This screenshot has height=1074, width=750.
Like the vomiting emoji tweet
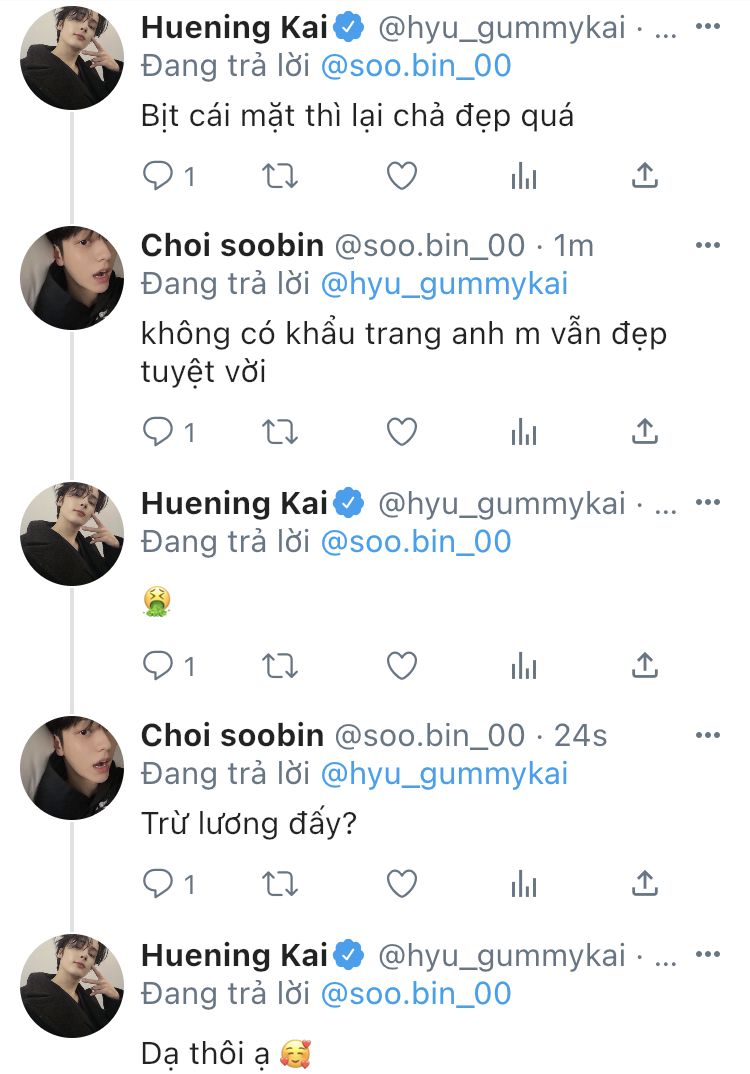pyautogui.click(x=401, y=665)
